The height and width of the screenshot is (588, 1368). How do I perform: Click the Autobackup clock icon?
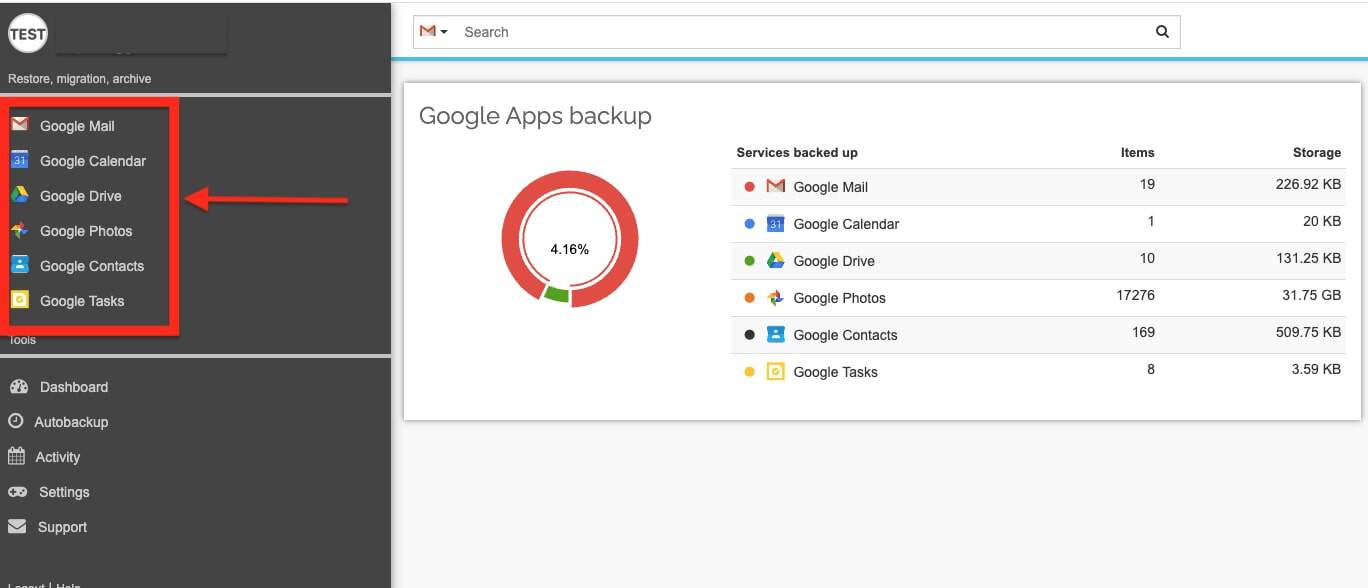tap(16, 422)
